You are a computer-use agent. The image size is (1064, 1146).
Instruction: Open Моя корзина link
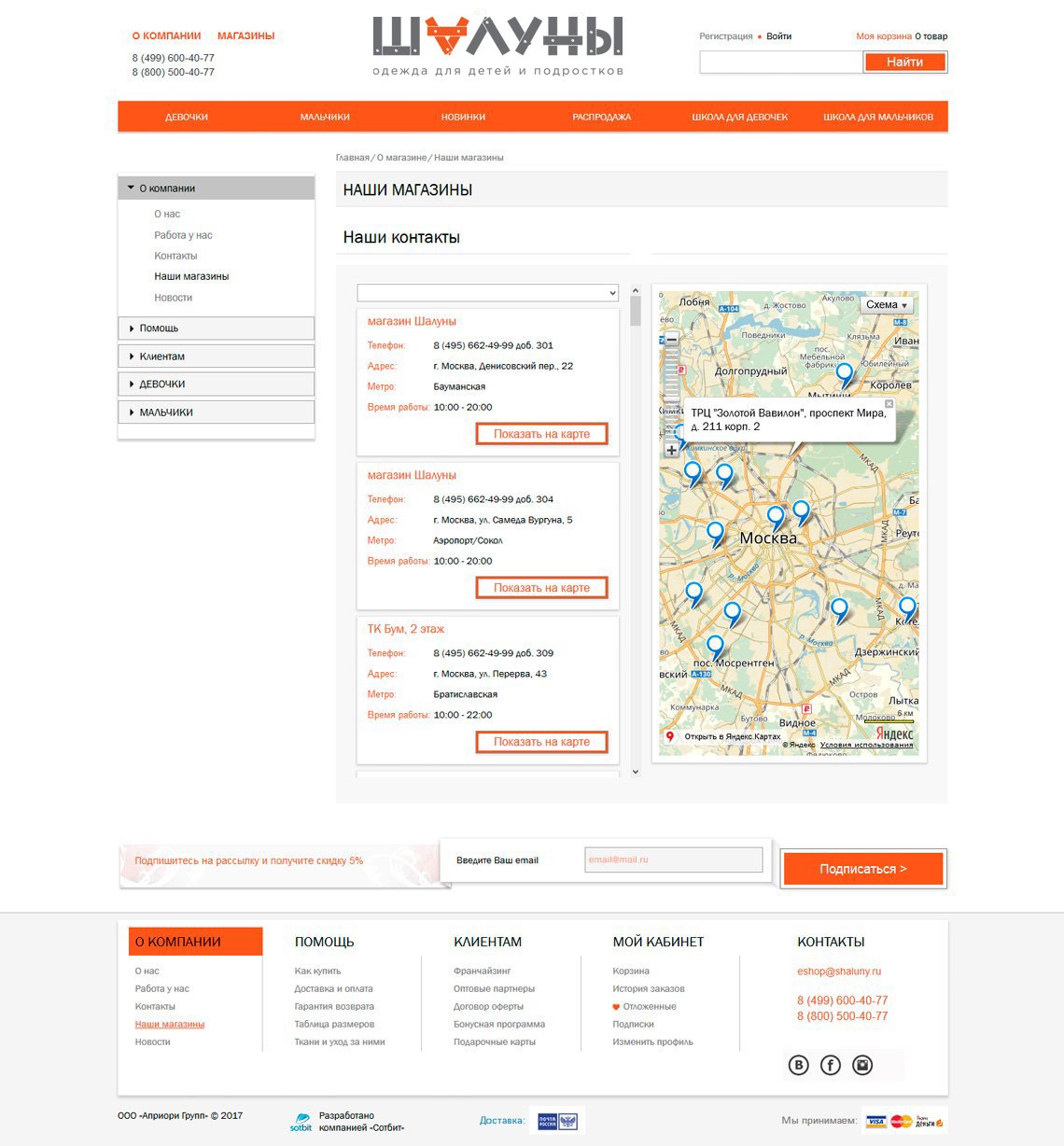(x=884, y=36)
